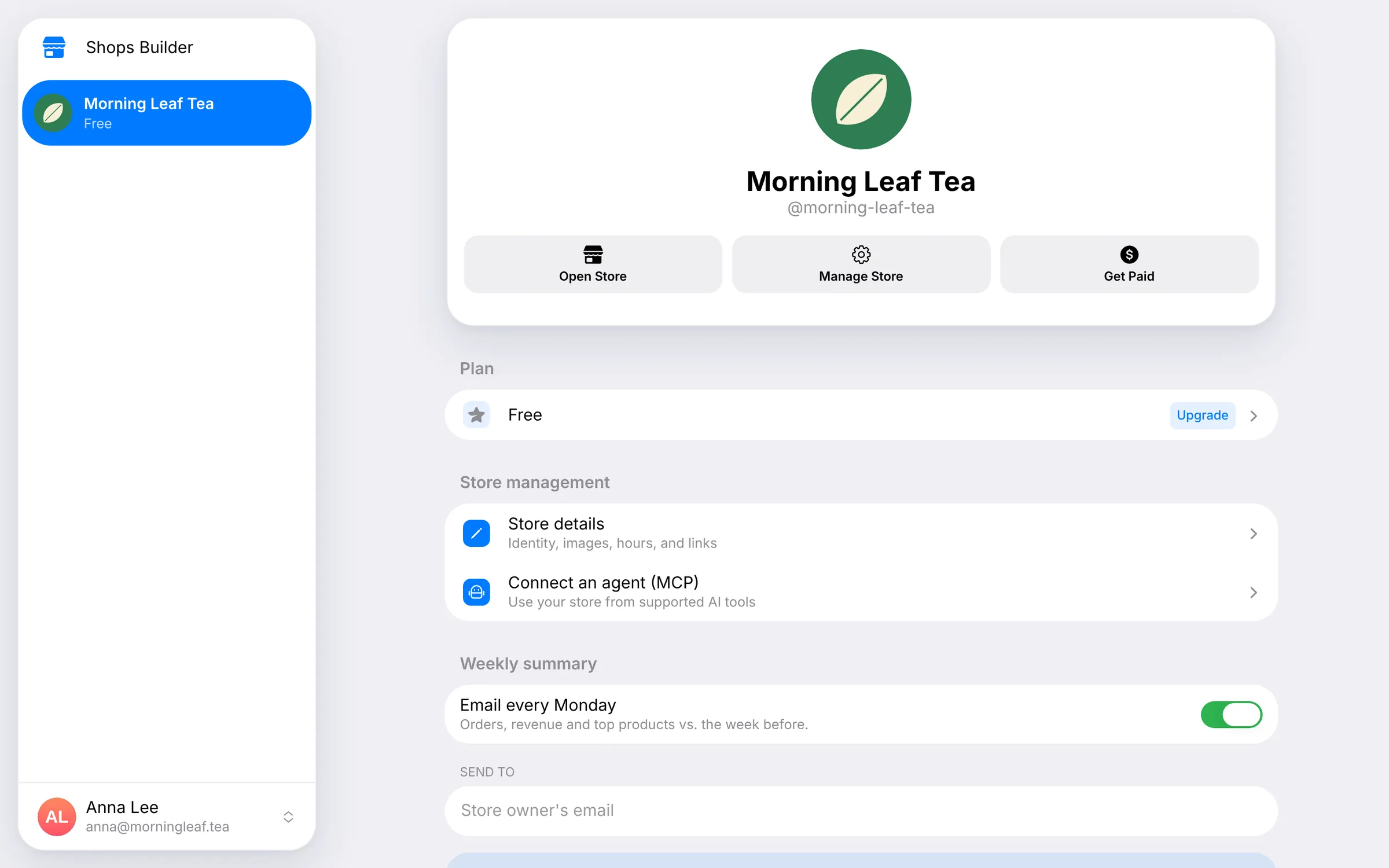Click the Manage Store button label
Image resolution: width=1389 pixels, height=868 pixels.
(861, 277)
